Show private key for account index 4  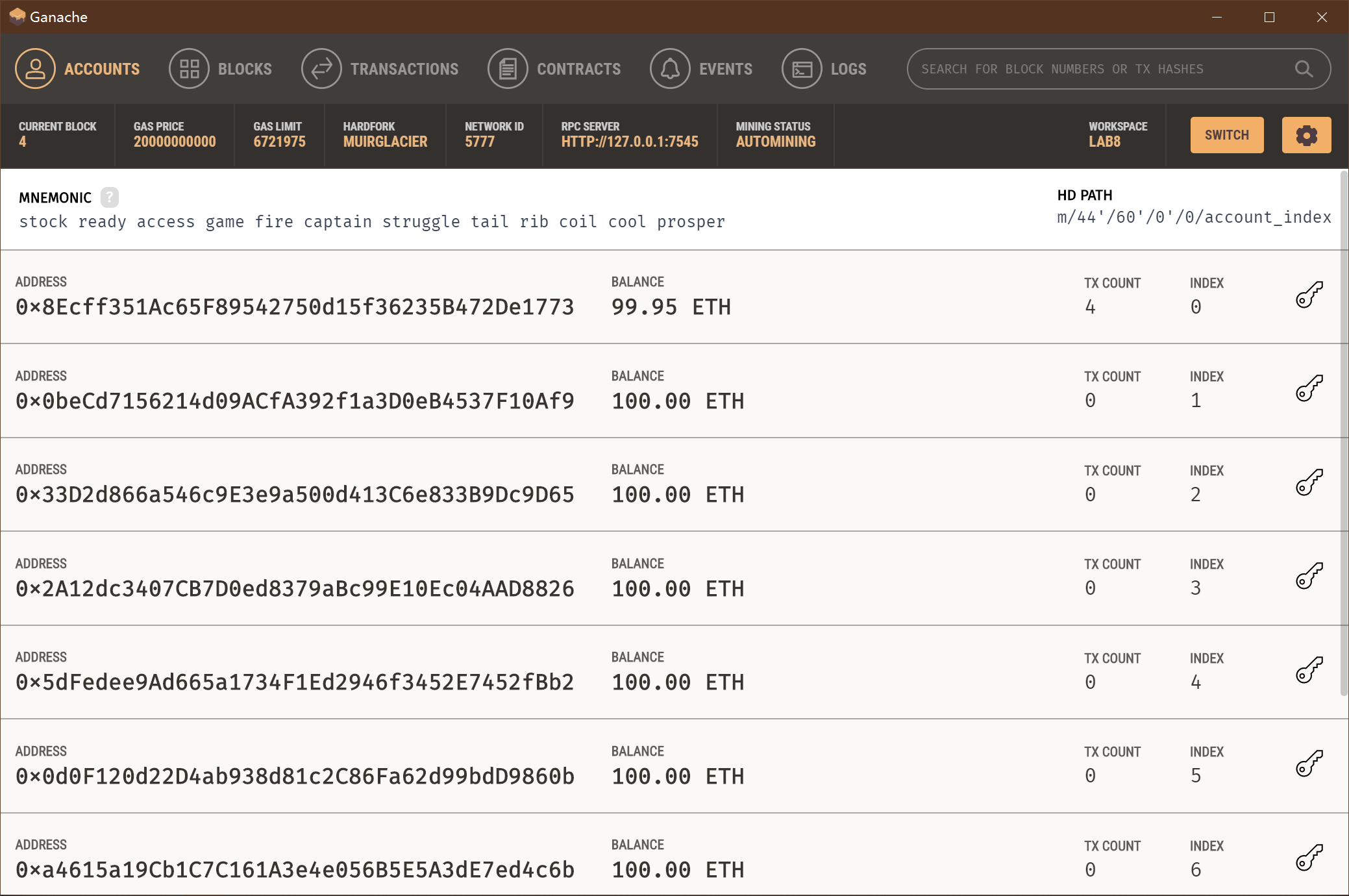pyautogui.click(x=1309, y=670)
